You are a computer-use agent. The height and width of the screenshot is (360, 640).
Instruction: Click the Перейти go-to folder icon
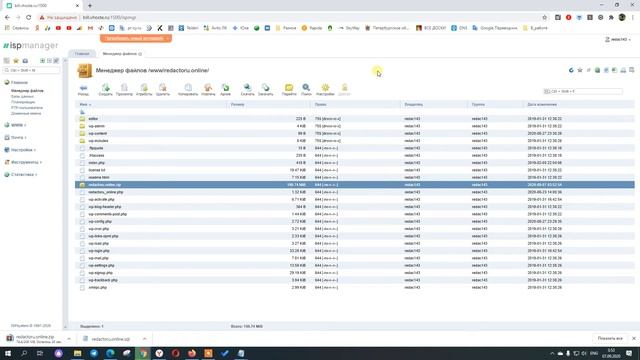pyautogui.click(x=289, y=90)
